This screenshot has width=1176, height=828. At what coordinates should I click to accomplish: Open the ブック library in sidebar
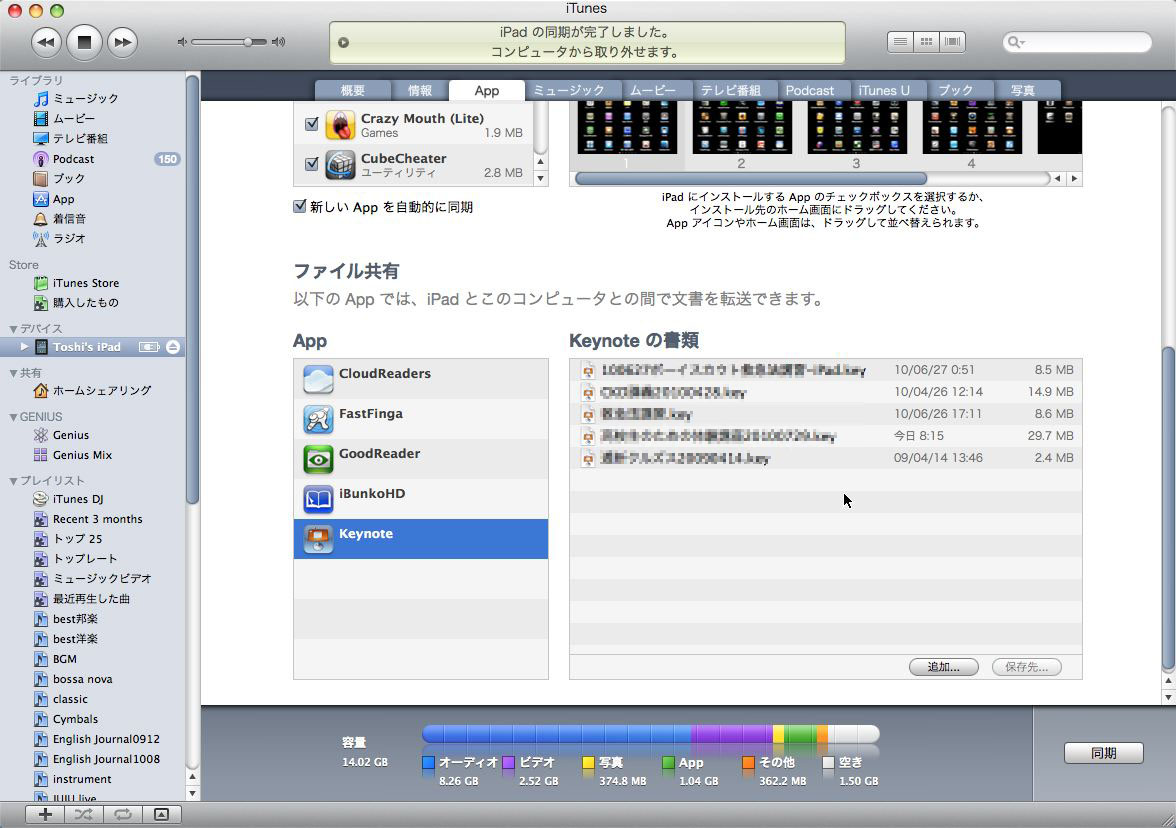pyautogui.click(x=68, y=178)
